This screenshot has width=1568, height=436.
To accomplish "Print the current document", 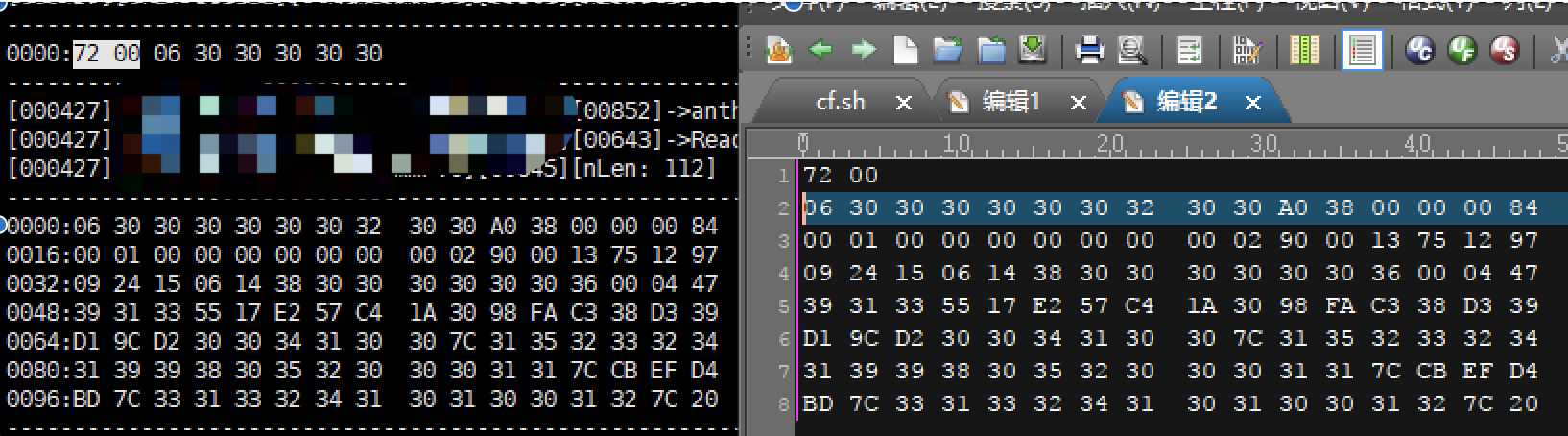I will (x=1089, y=49).
